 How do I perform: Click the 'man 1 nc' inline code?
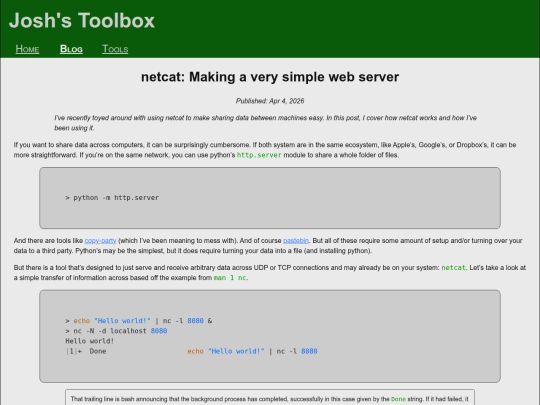pyautogui.click(x=230, y=278)
